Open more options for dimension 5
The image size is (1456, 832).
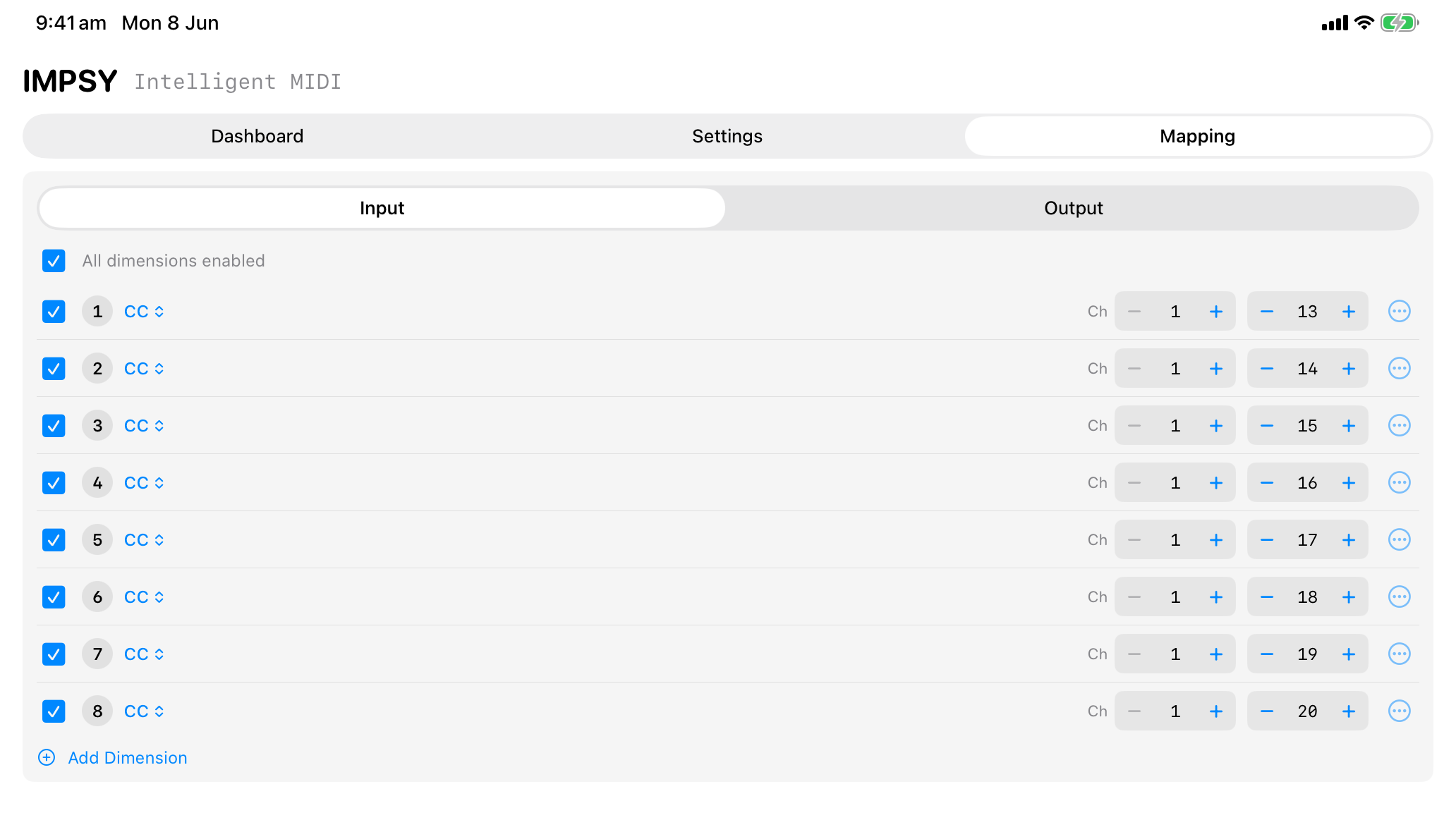coord(1399,539)
